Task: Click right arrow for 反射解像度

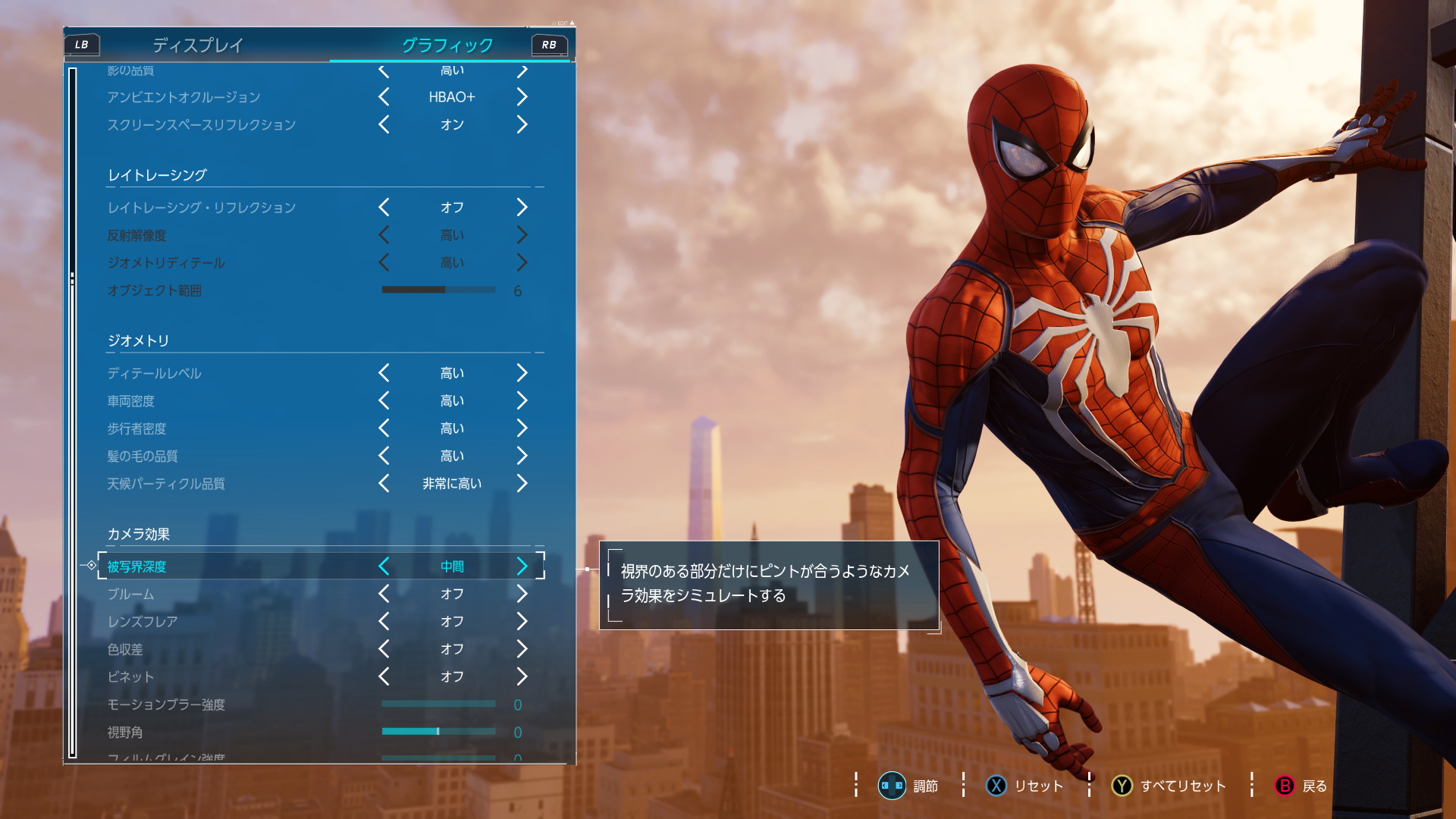Action: click(522, 235)
